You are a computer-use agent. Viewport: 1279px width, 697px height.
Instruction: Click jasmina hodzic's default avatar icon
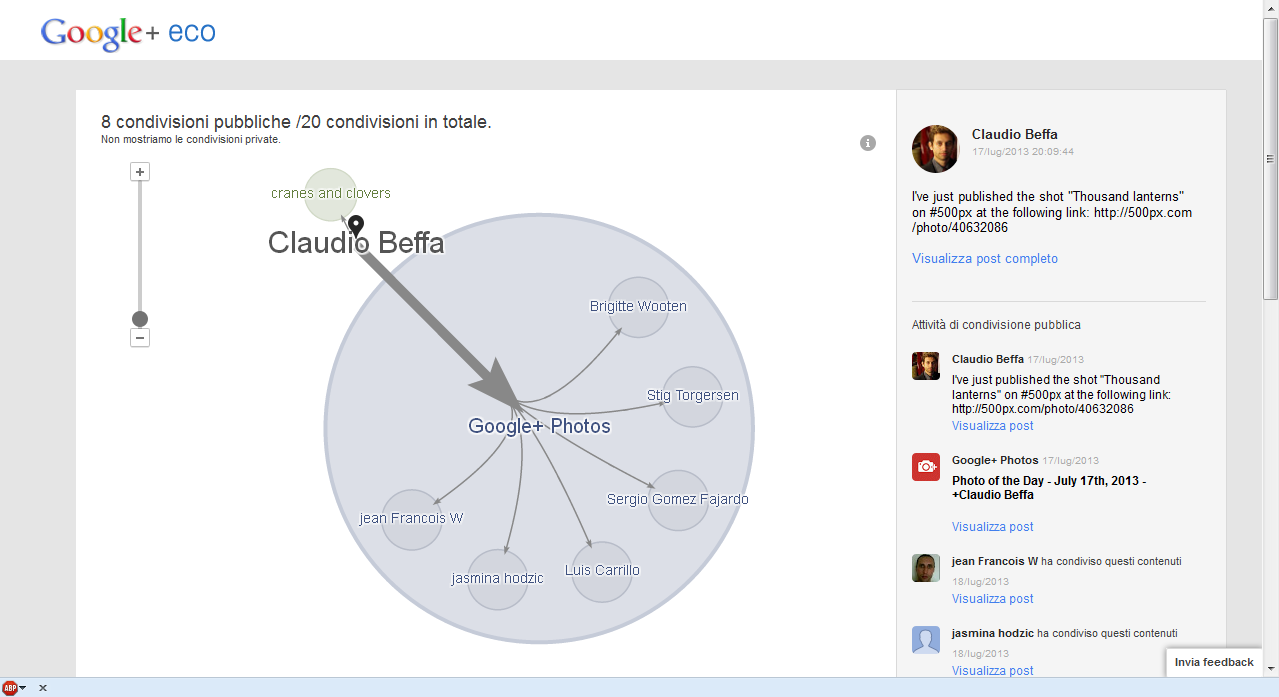[926, 640]
